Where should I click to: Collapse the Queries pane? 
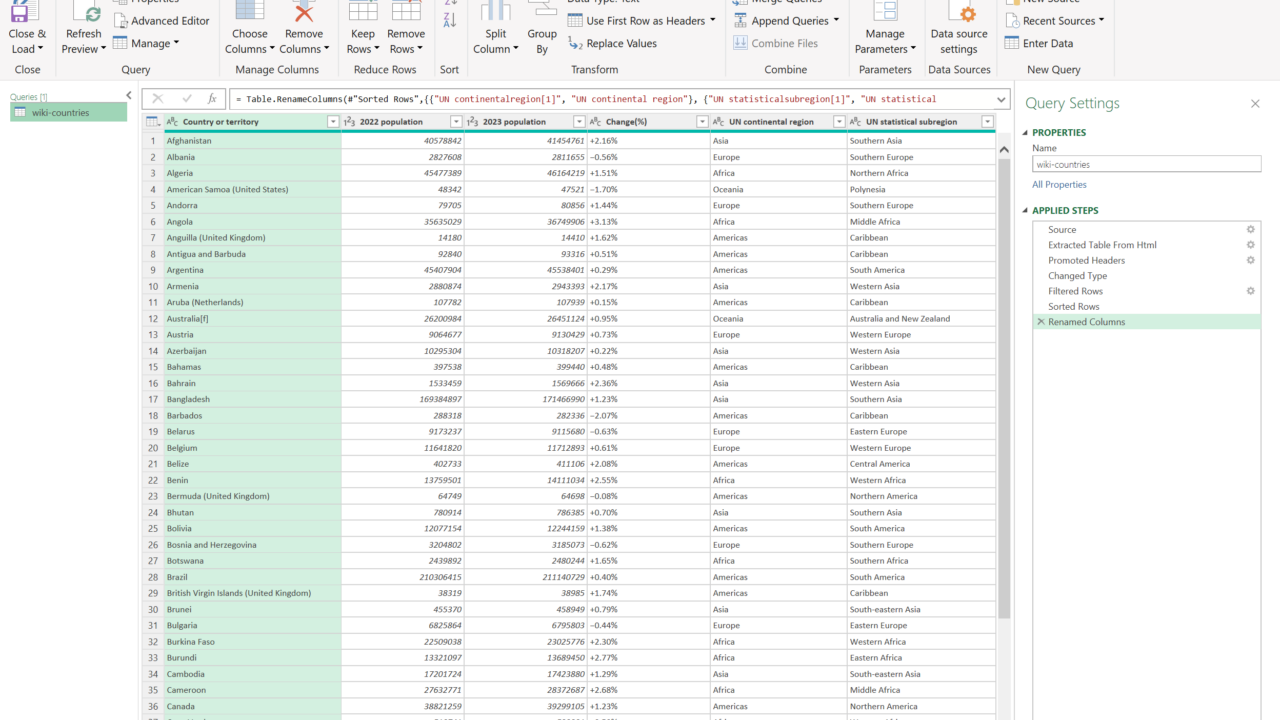click(128, 96)
